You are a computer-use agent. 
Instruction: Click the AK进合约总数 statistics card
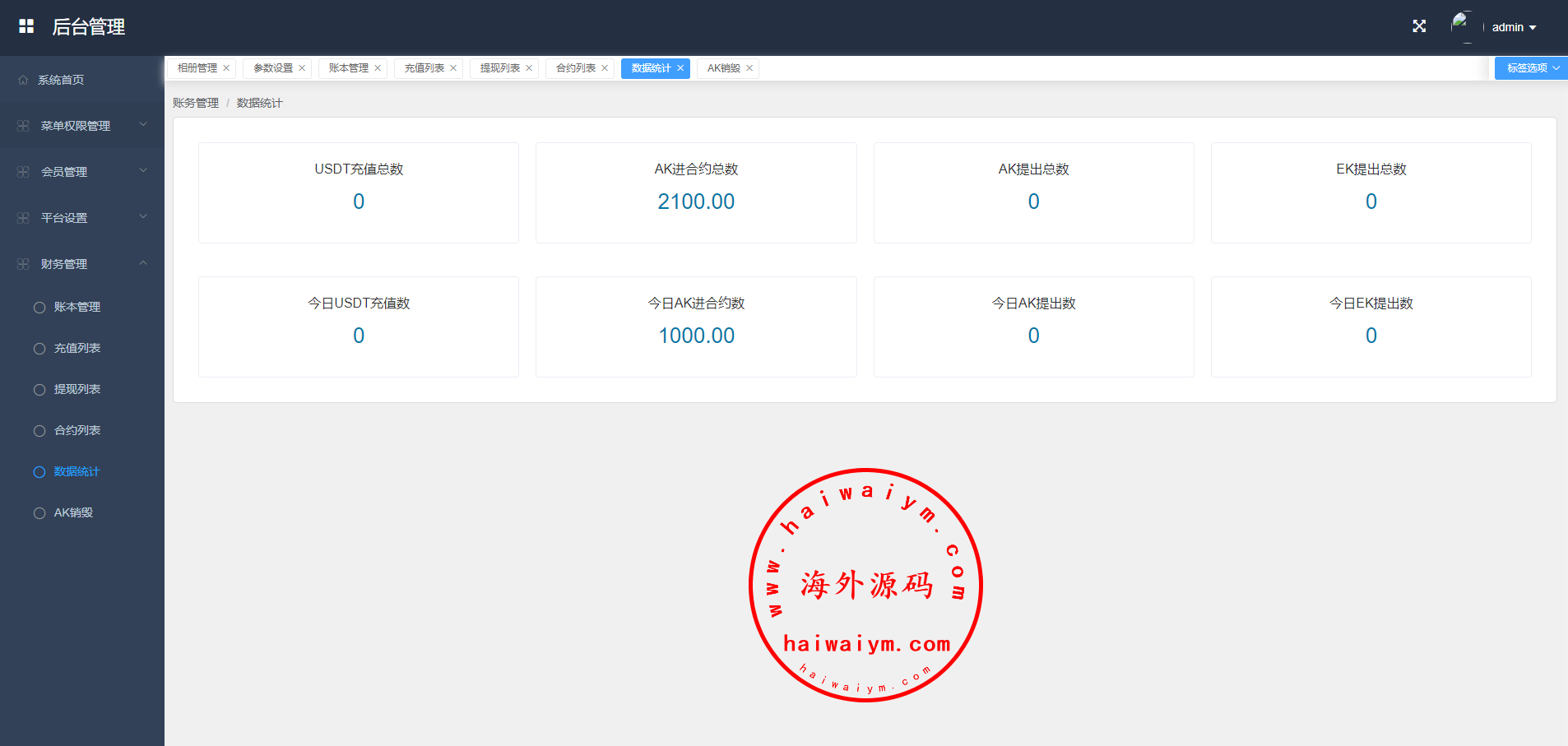[696, 192]
